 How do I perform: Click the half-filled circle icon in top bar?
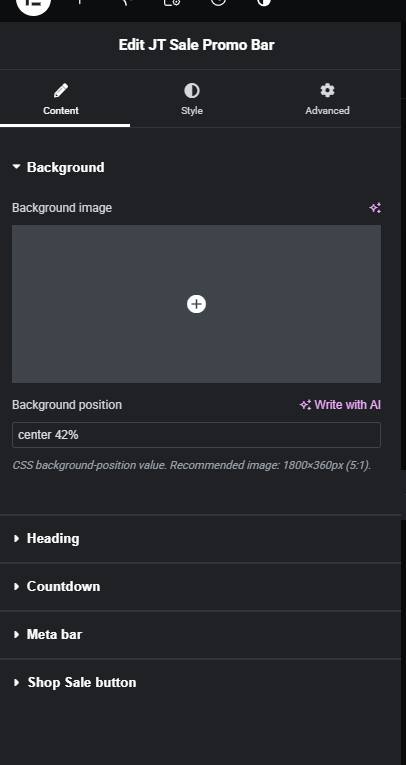pyautogui.click(x=264, y=2)
